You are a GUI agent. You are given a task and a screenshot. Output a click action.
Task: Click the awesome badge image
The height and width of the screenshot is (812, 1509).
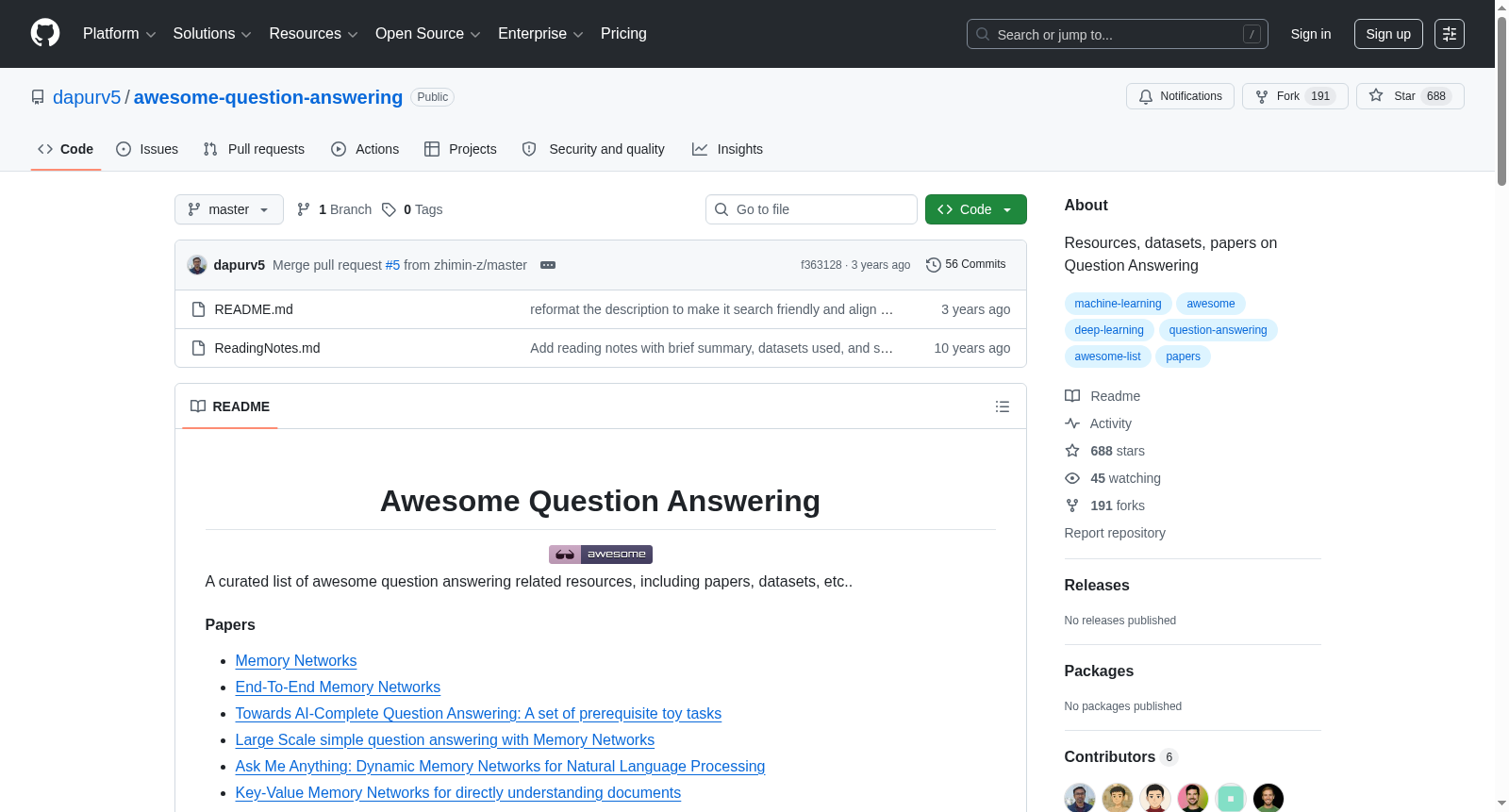[601, 555]
